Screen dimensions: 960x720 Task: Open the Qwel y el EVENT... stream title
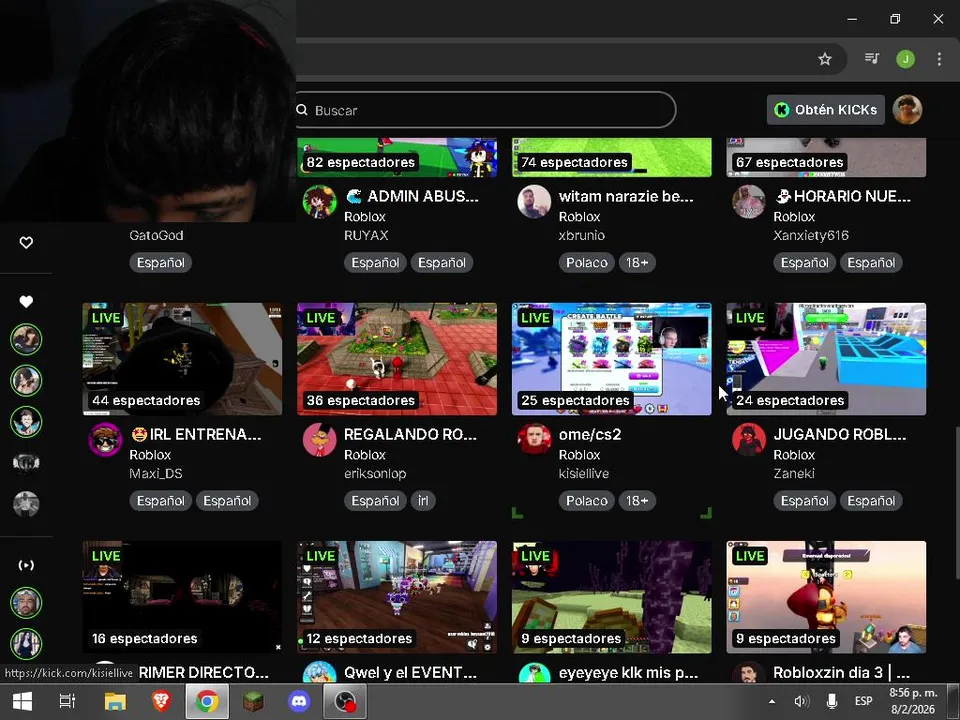pos(410,673)
